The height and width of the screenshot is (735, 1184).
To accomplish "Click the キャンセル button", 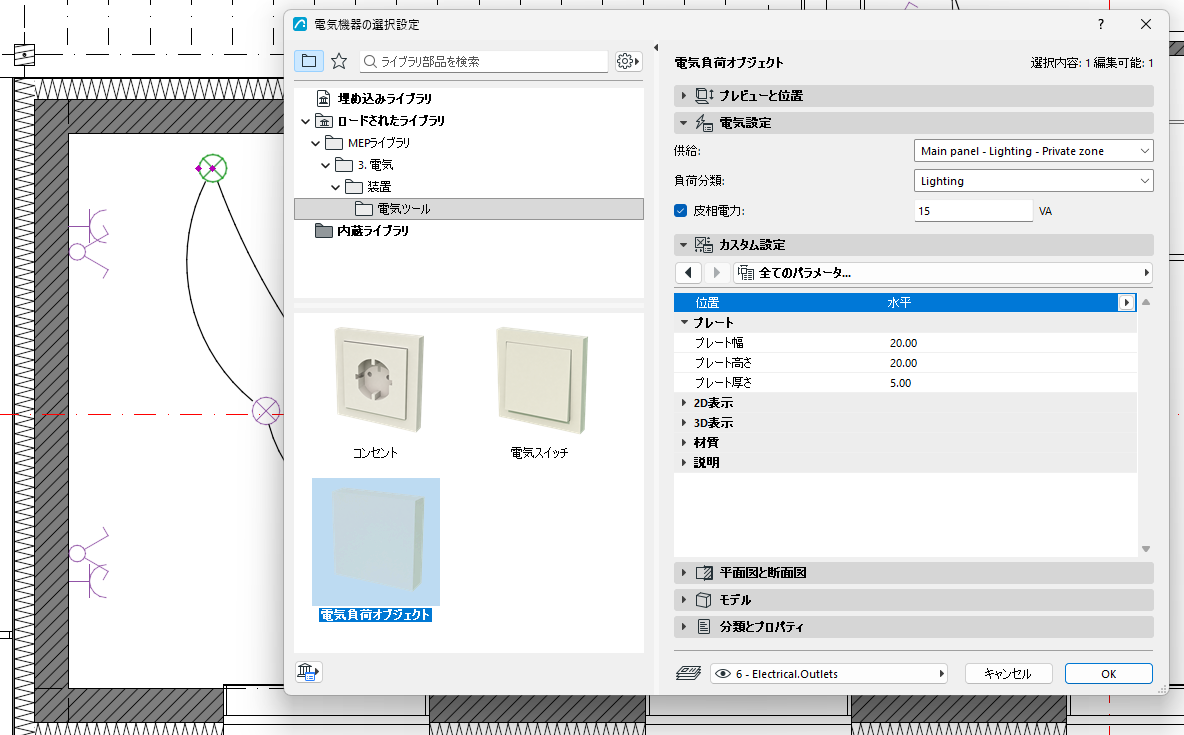I will [x=1008, y=674].
